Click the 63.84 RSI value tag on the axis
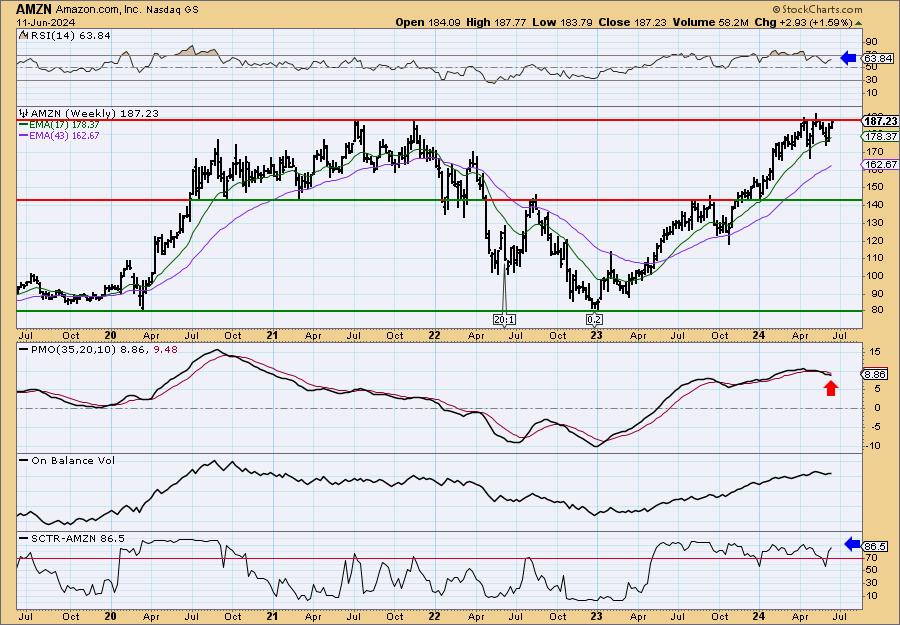This screenshot has height=625, width=900. (x=878, y=59)
